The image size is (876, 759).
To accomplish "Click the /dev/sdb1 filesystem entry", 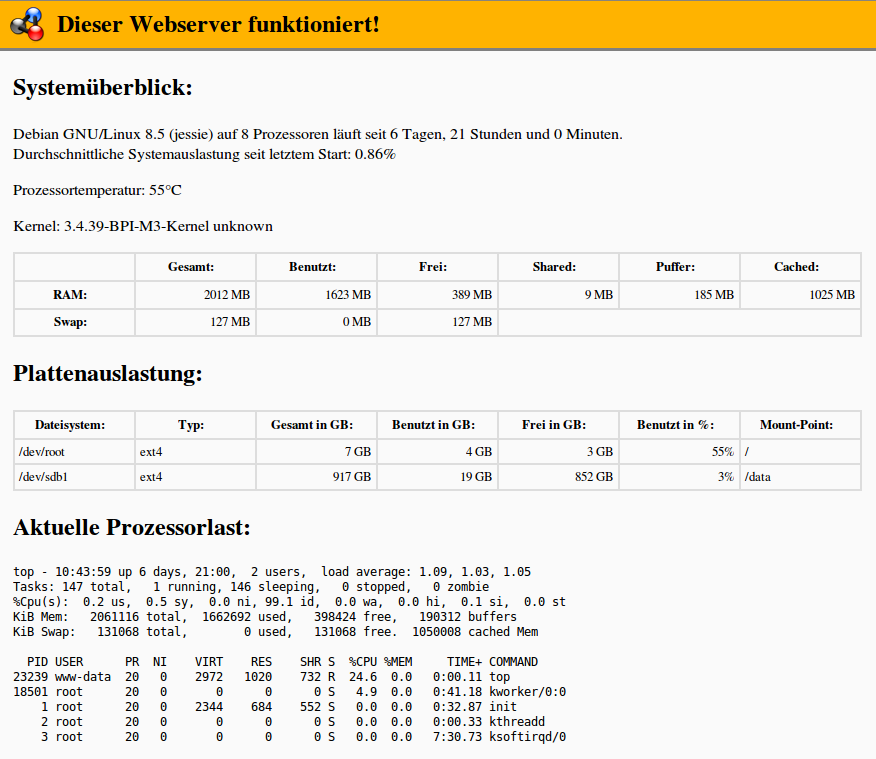I will 42,477.
